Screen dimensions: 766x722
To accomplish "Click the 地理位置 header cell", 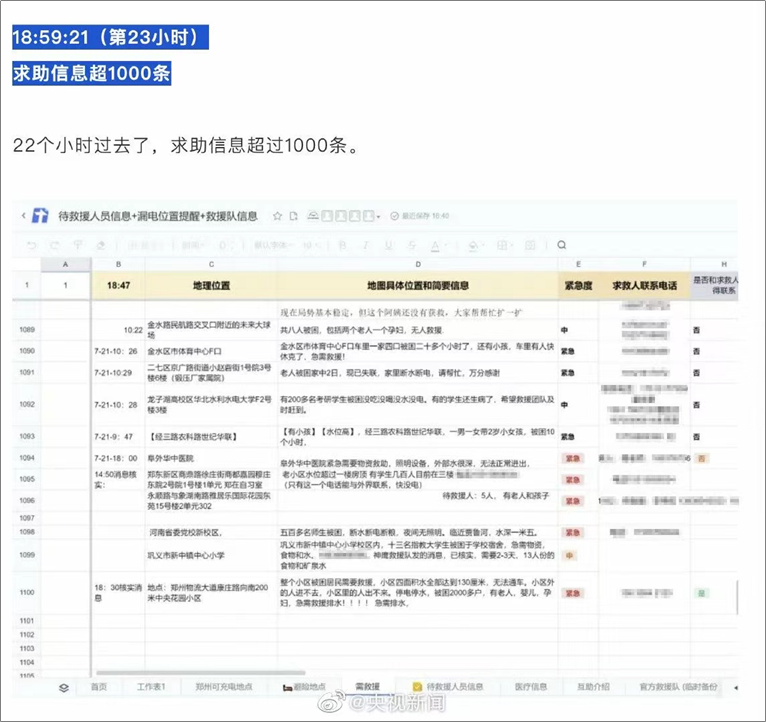I will [x=211, y=285].
